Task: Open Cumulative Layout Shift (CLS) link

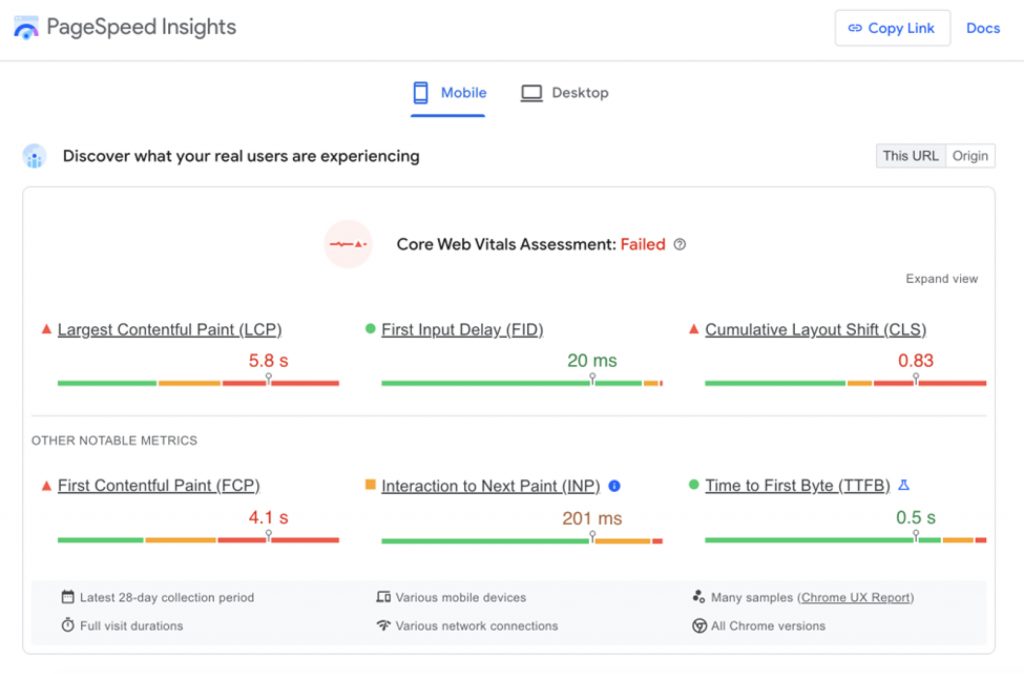Action: 816,330
